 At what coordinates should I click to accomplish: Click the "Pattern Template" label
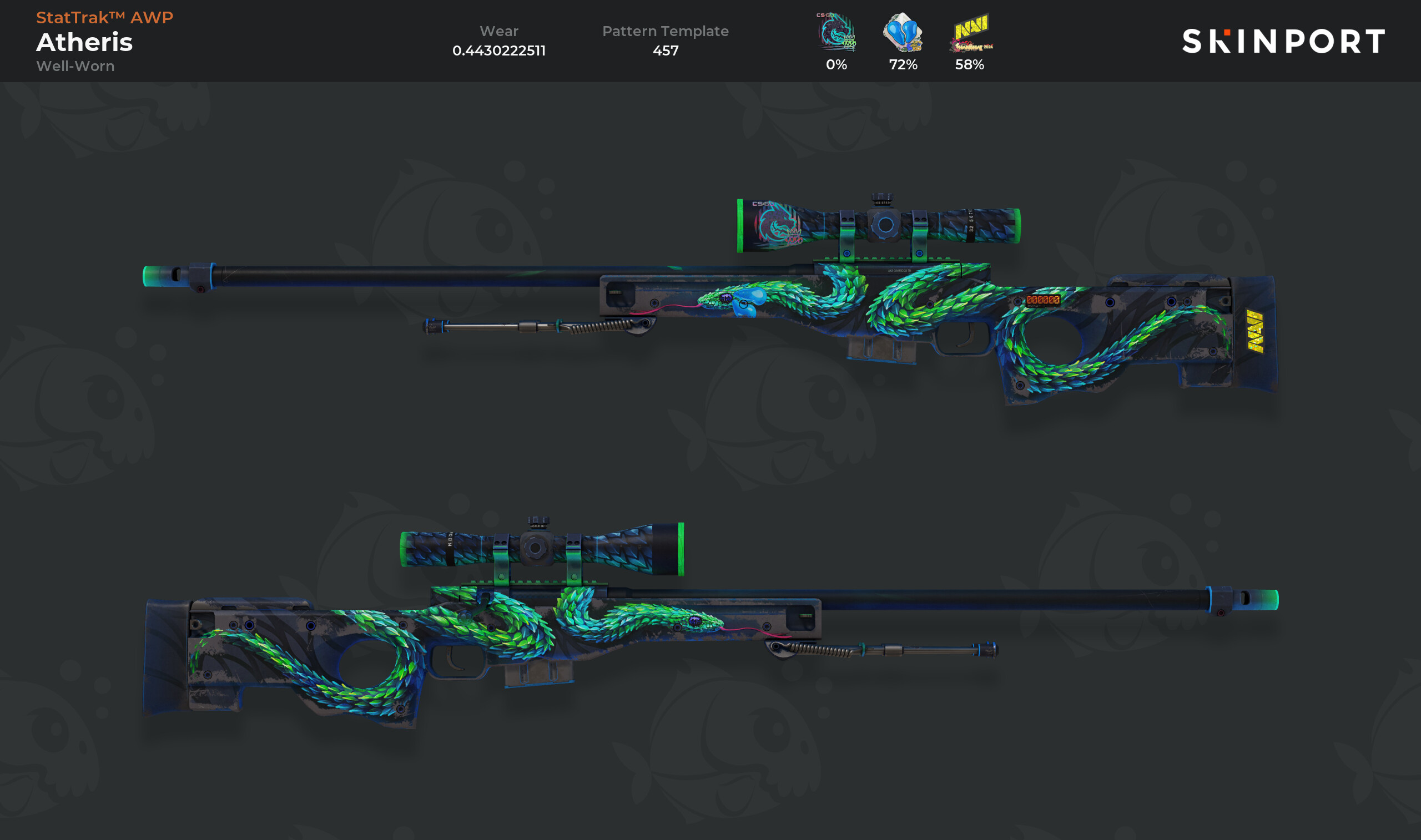coord(665,31)
